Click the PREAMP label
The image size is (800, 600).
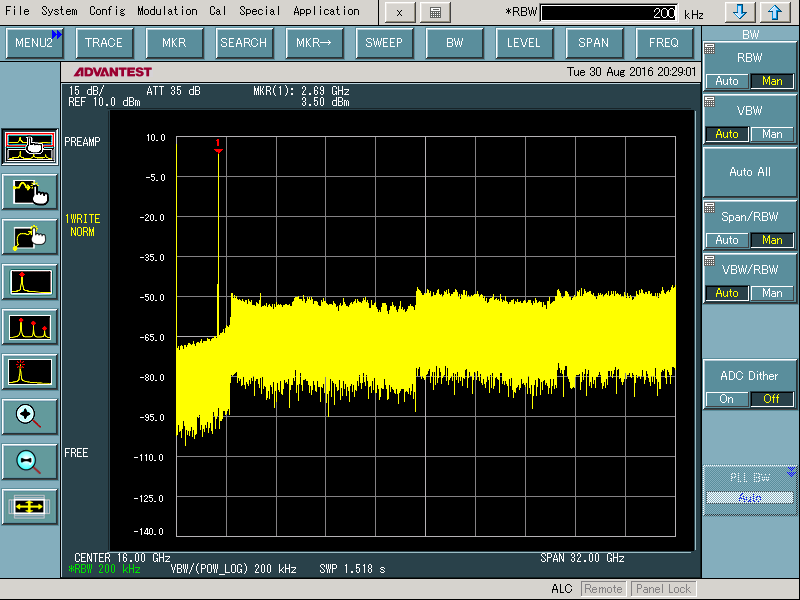coord(82,142)
